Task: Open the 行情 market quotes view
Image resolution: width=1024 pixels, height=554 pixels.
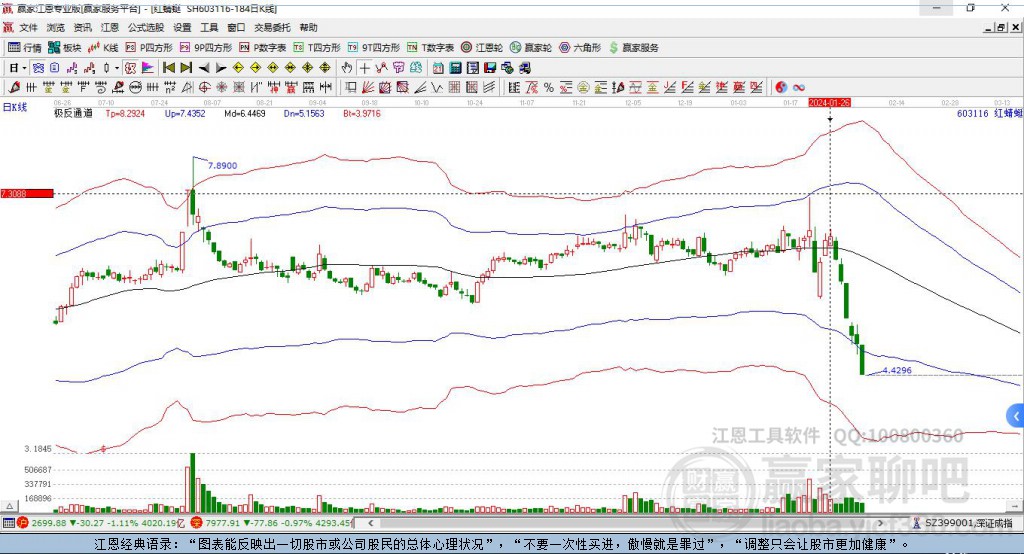Action: click(x=24, y=48)
